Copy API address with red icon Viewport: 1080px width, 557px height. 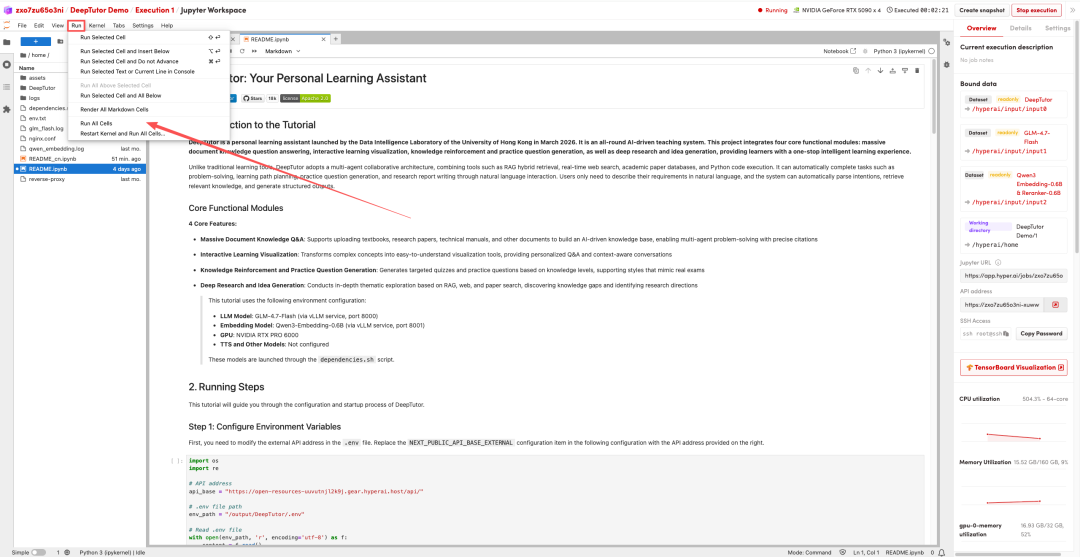[x=1055, y=304]
